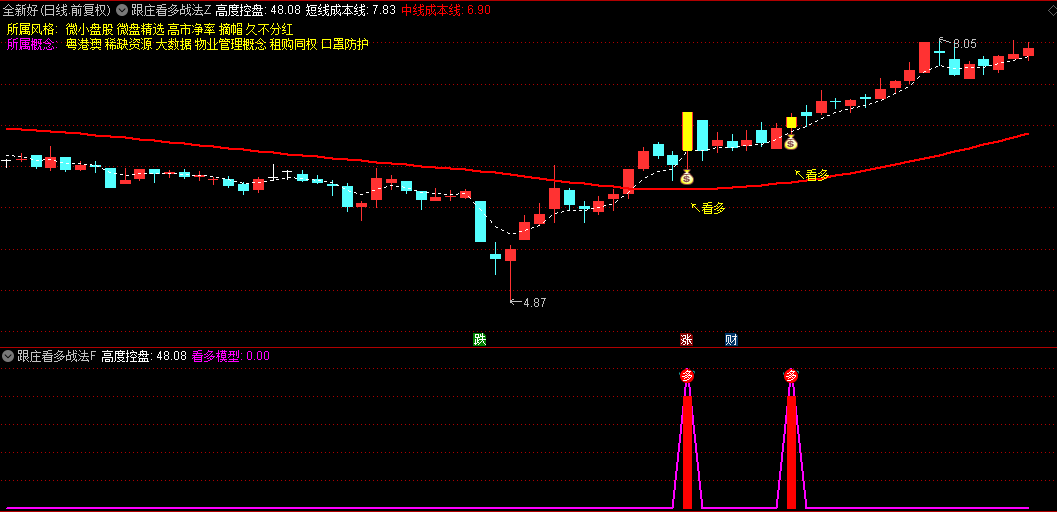This screenshot has width=1057, height=512.
Task: Click the 摘帽 style tag
Action: [231, 30]
